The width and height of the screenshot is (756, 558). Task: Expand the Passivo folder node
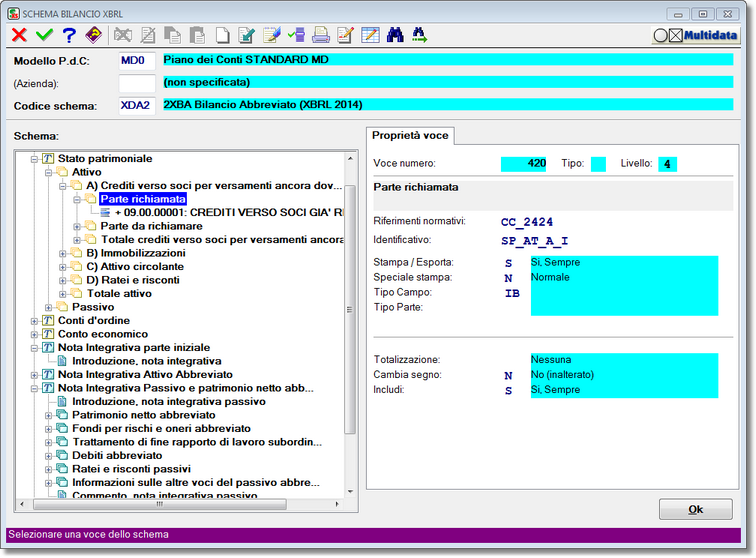pyautogui.click(x=48, y=307)
